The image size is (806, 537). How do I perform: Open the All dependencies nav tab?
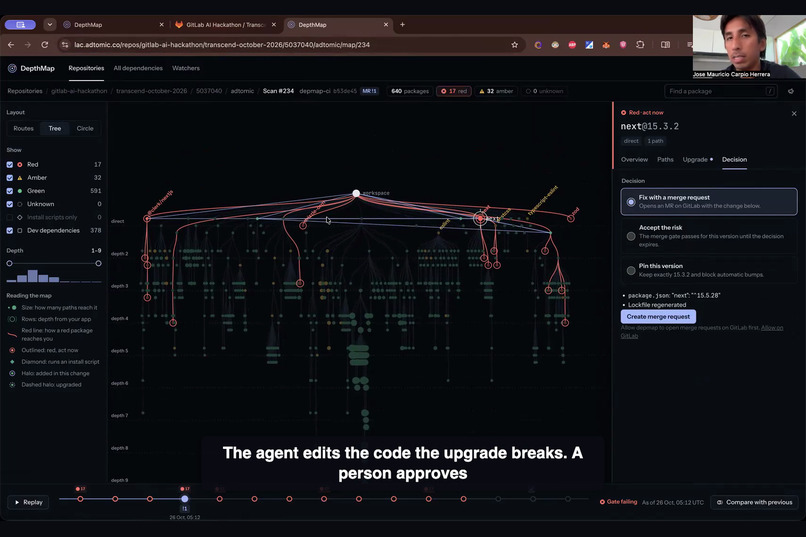(138, 68)
